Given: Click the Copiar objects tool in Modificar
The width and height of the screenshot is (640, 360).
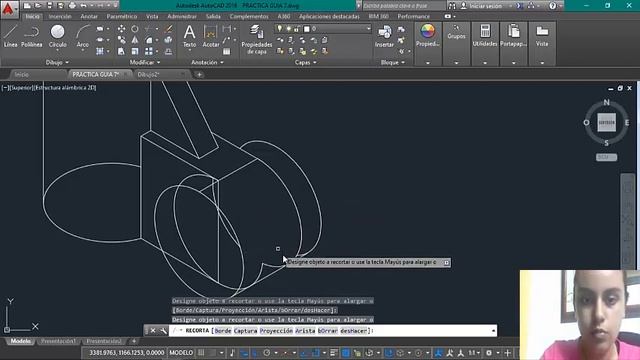Looking at the screenshot, I should tap(121, 40).
